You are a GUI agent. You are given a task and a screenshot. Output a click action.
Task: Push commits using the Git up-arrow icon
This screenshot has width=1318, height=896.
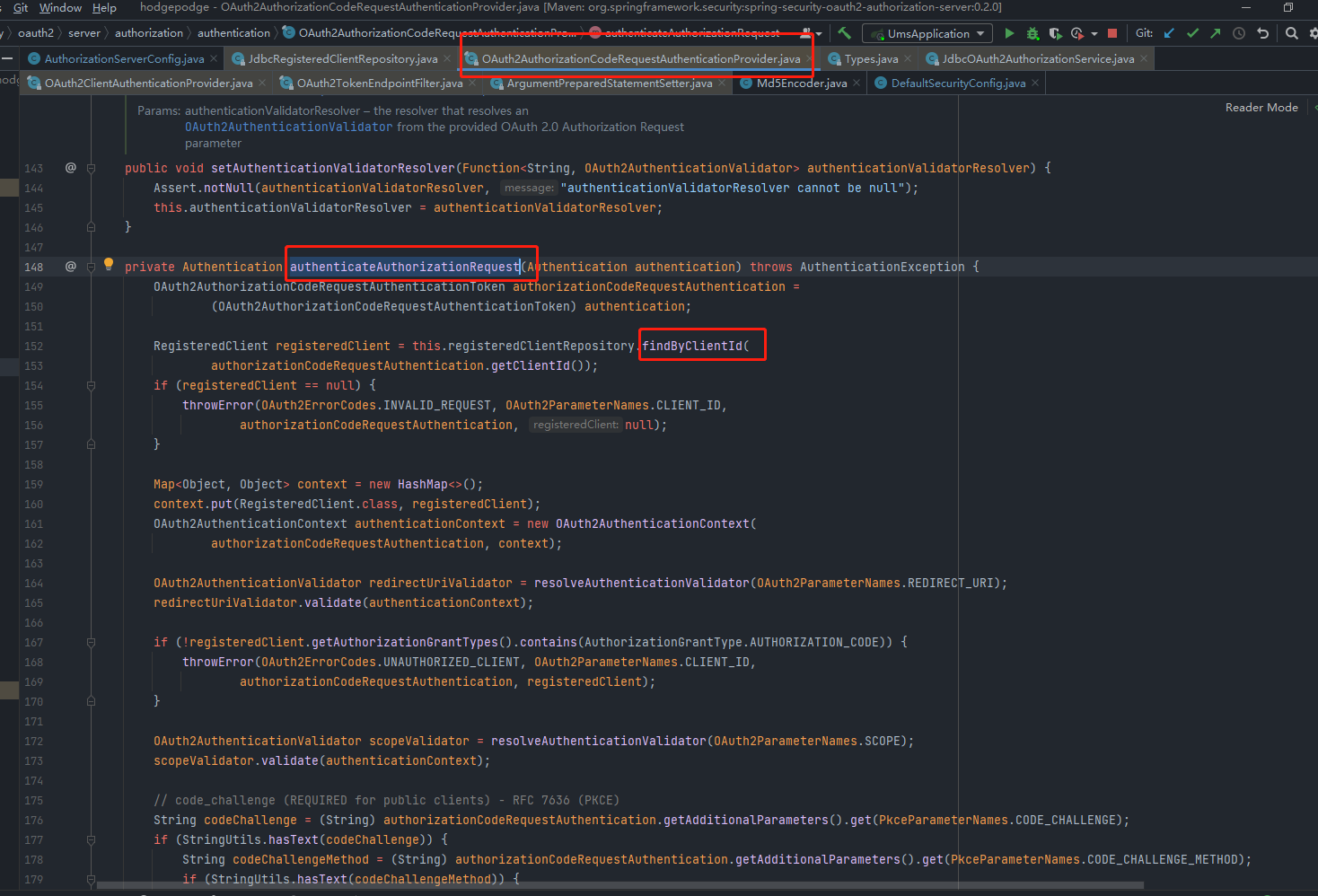[x=1217, y=32]
